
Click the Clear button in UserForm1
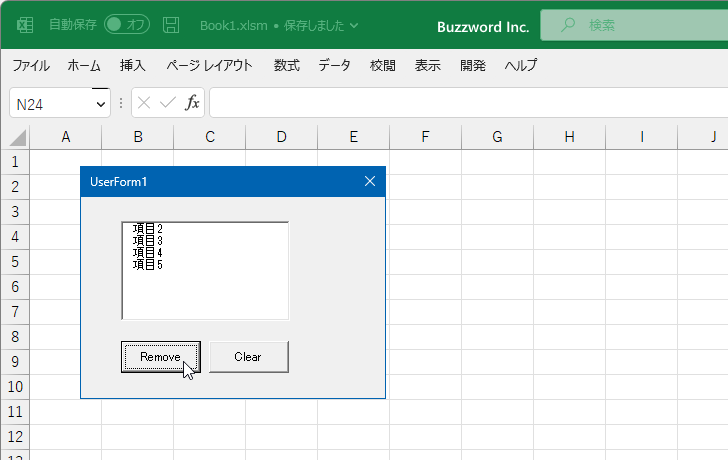pyautogui.click(x=249, y=357)
